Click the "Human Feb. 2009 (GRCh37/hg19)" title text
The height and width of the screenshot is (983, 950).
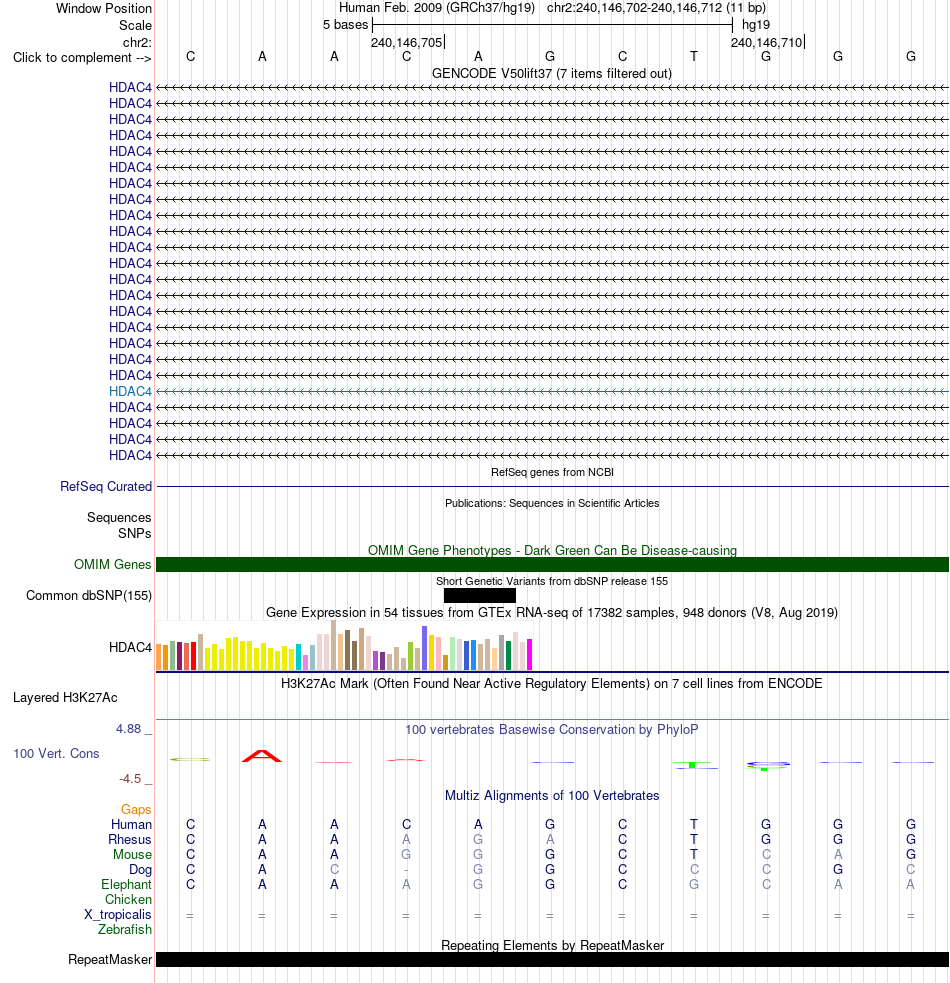(436, 8)
